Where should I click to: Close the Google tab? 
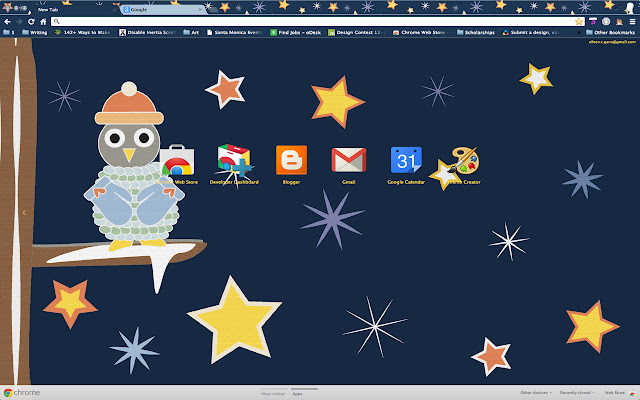(200, 9)
